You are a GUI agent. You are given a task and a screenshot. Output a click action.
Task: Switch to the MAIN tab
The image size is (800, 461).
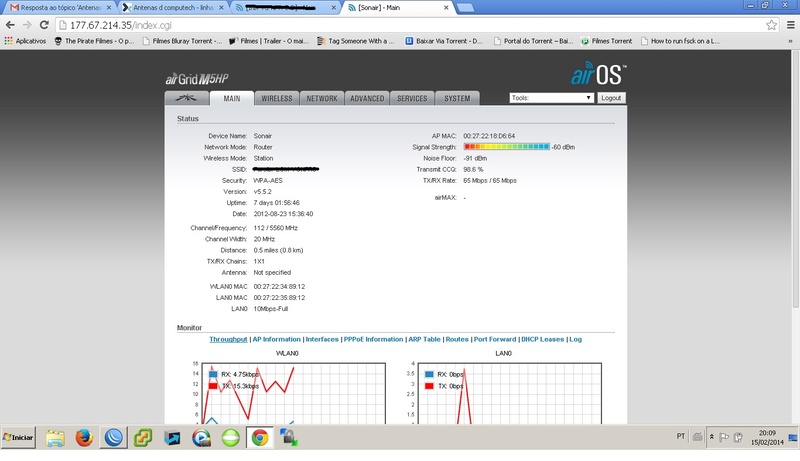coord(232,98)
